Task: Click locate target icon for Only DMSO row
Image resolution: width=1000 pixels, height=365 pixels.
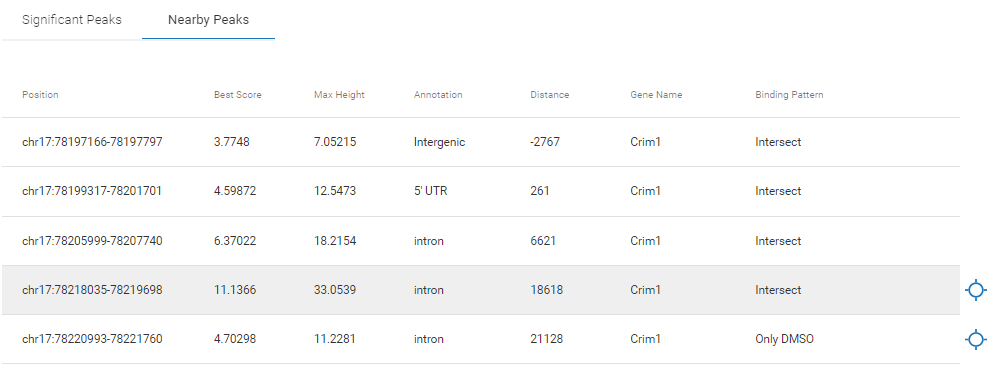Action: tap(975, 339)
